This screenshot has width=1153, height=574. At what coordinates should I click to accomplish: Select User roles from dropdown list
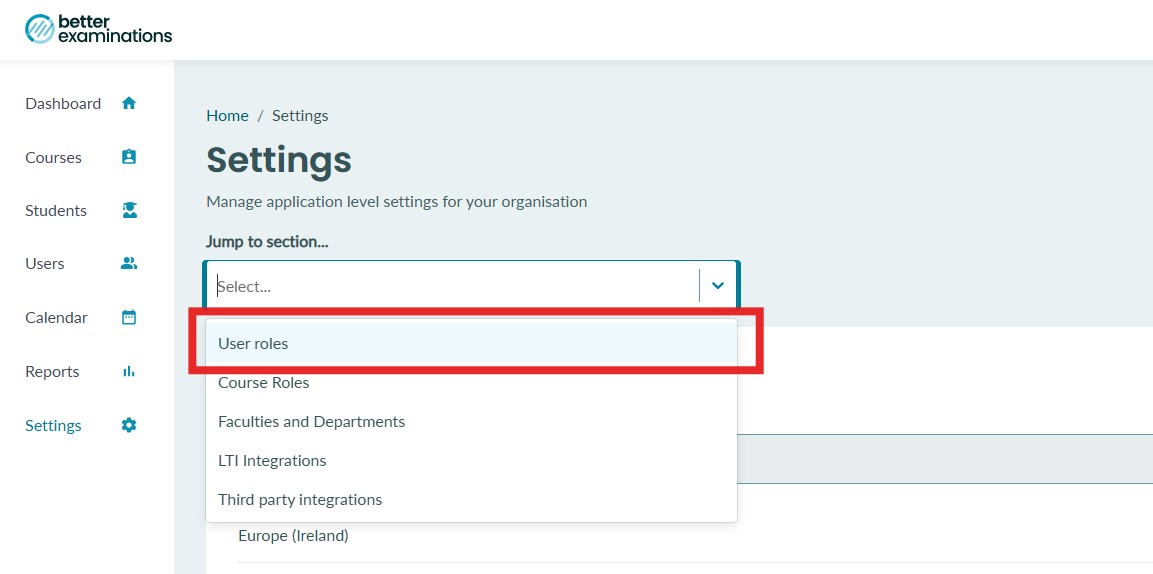471,343
